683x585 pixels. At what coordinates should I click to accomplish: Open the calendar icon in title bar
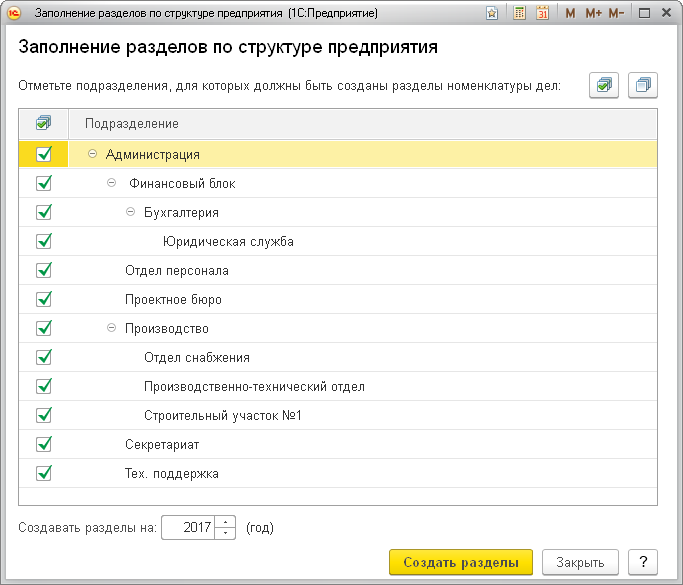(x=542, y=13)
